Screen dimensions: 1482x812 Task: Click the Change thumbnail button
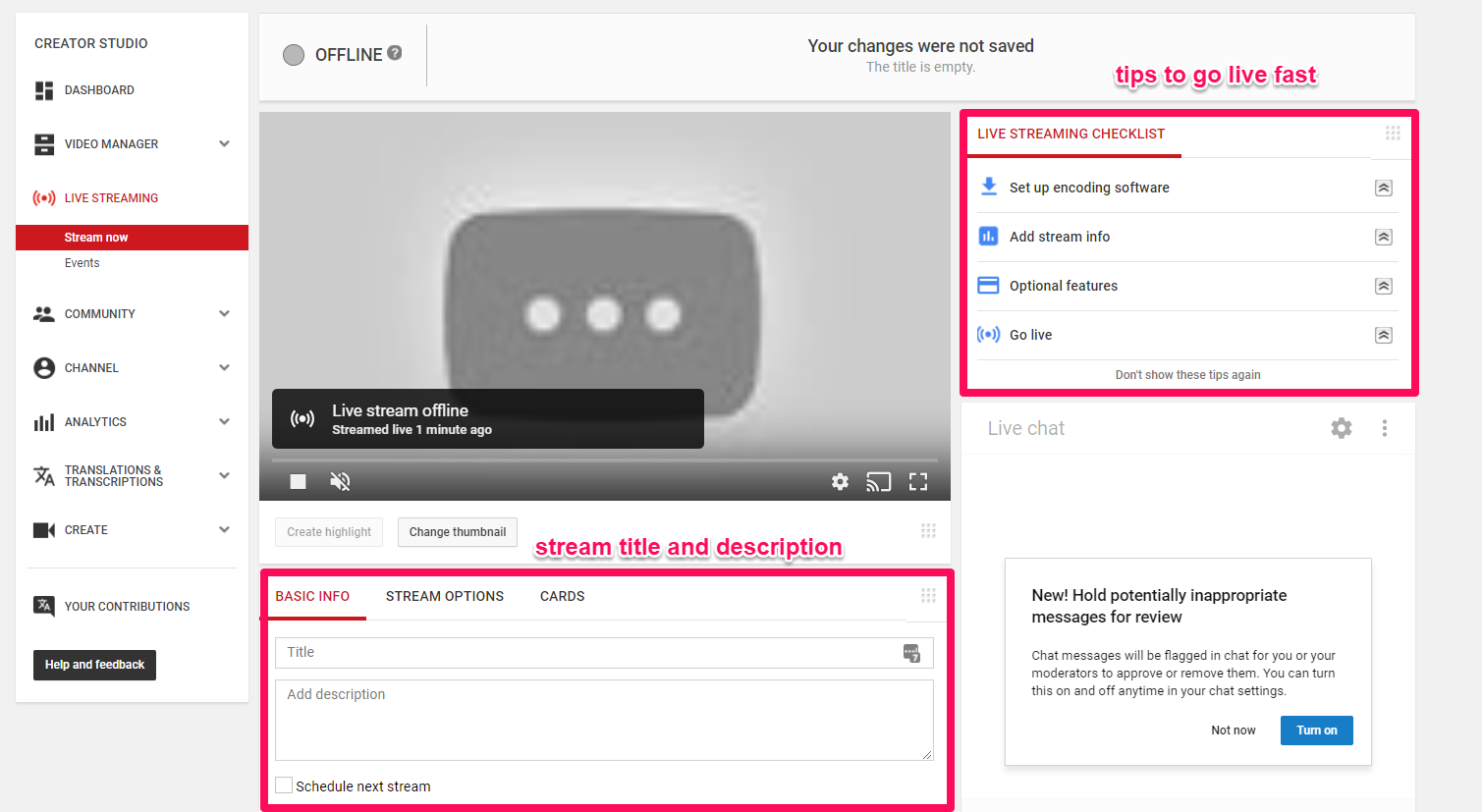(458, 532)
